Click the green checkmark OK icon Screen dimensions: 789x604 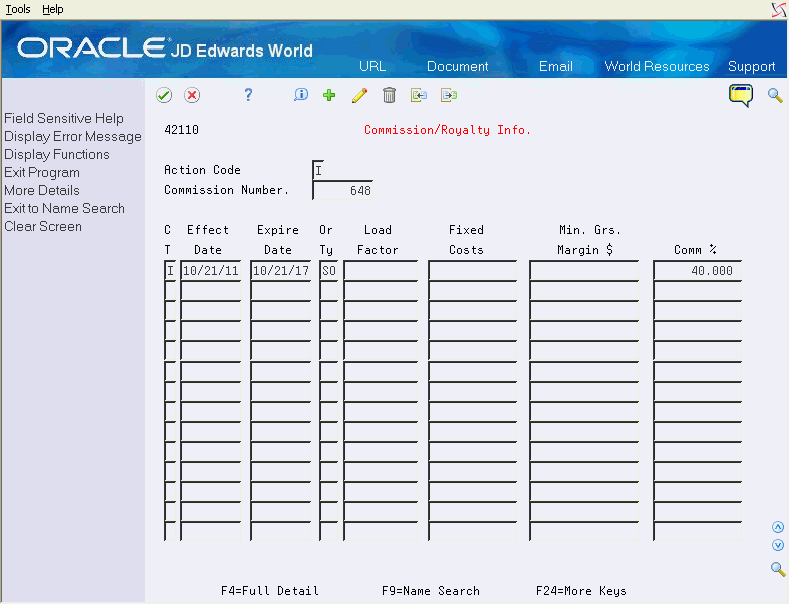point(164,95)
